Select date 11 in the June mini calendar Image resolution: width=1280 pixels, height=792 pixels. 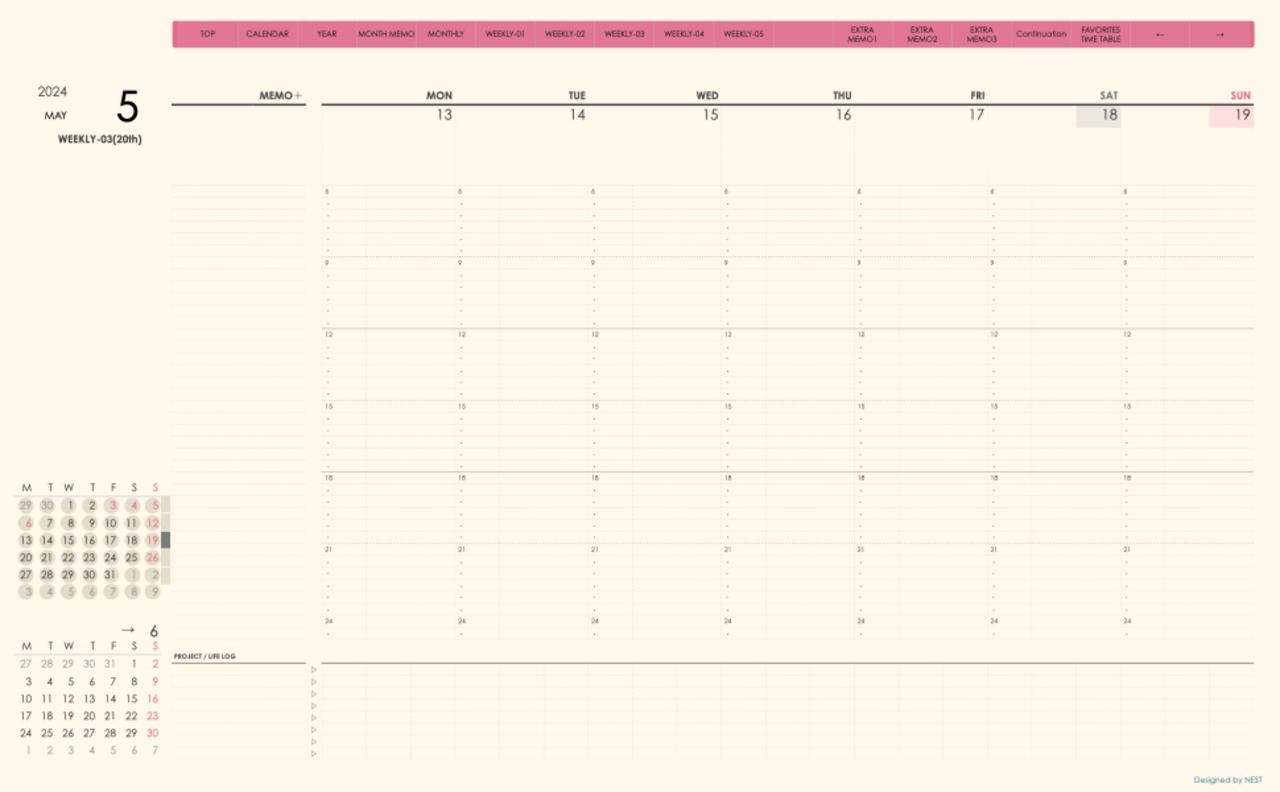click(x=47, y=699)
